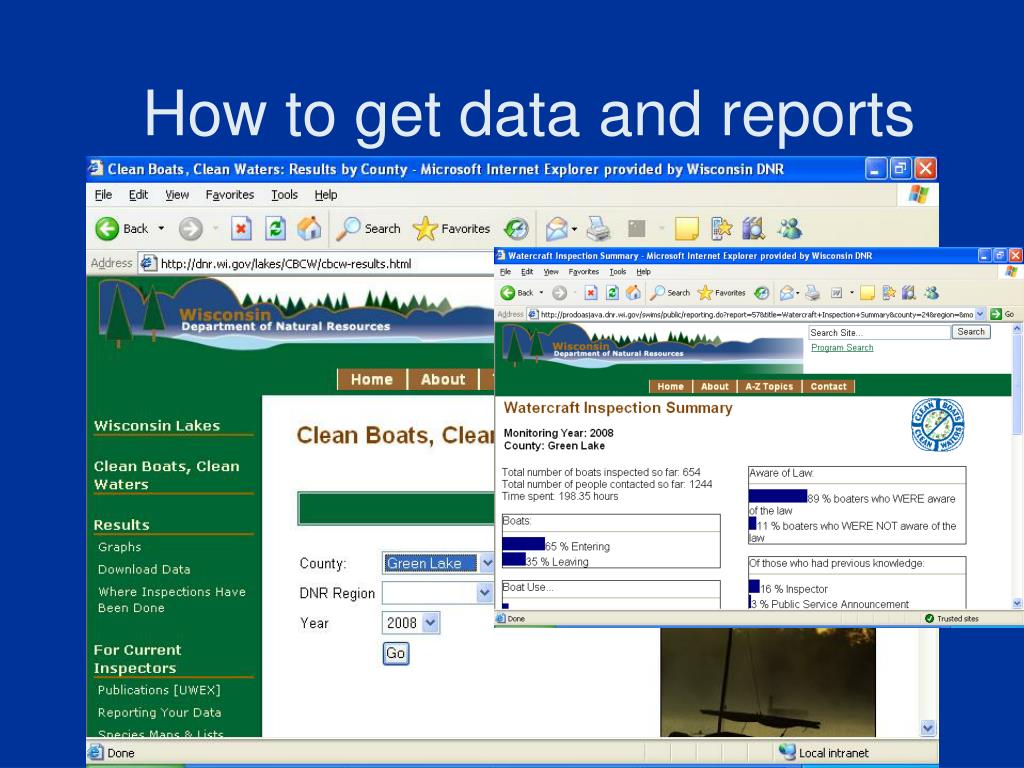
Task: Open Download Data sidebar link
Action: [144, 569]
